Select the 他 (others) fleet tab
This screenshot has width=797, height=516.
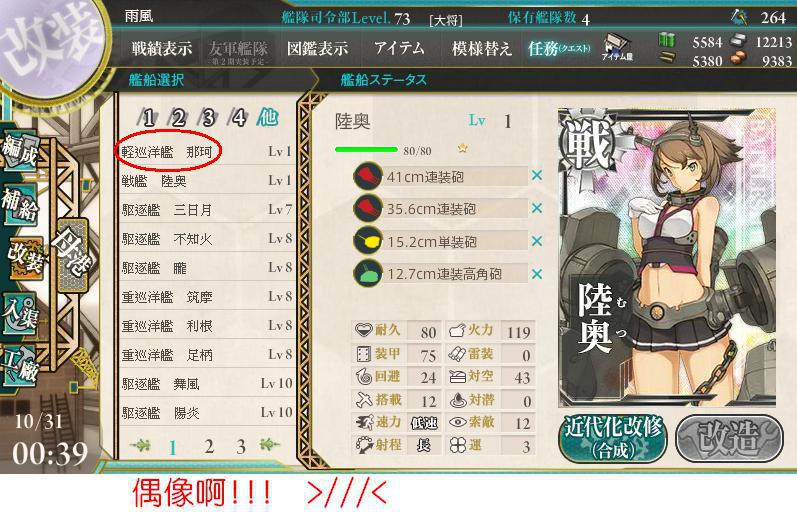[267, 117]
